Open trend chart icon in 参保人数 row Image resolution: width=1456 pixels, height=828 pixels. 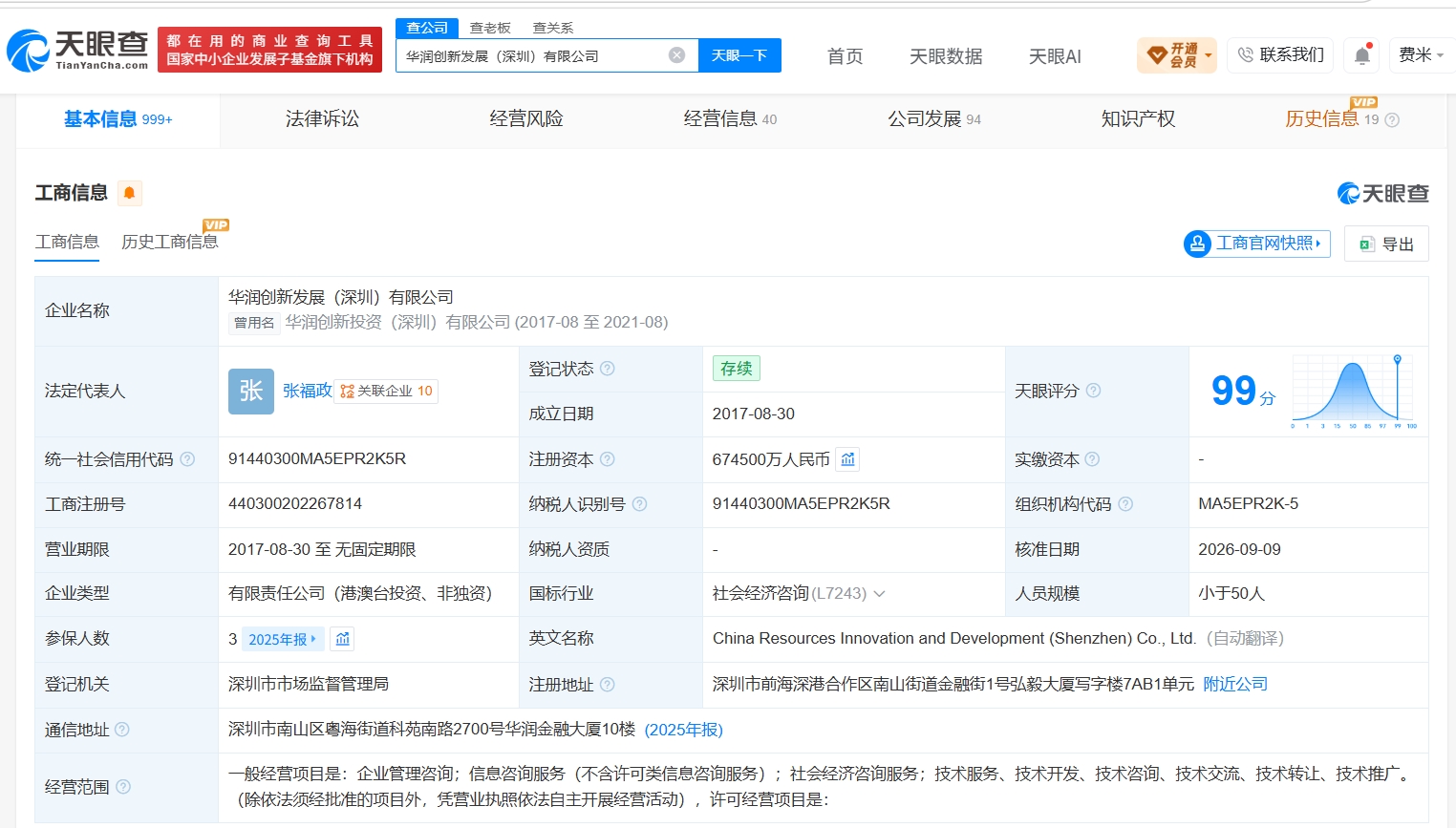point(343,639)
